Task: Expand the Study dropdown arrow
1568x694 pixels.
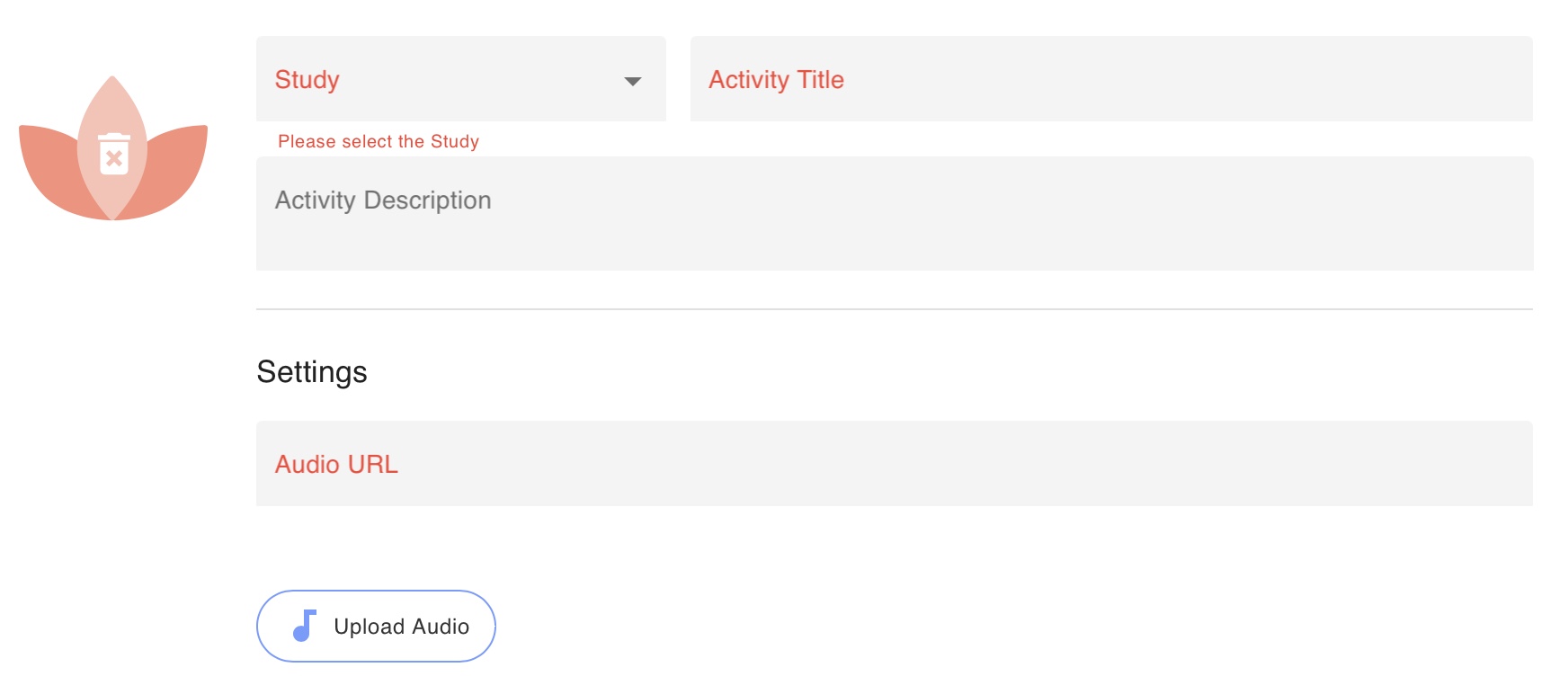Action: point(633,81)
